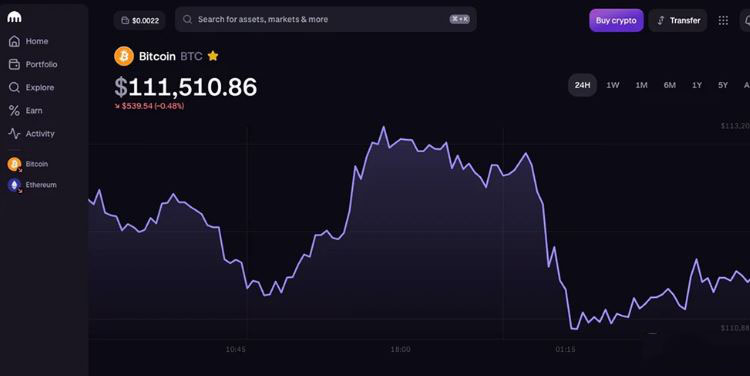The width and height of the screenshot is (750, 376).
Task: Click the Buy crypto button
Action: (616, 21)
